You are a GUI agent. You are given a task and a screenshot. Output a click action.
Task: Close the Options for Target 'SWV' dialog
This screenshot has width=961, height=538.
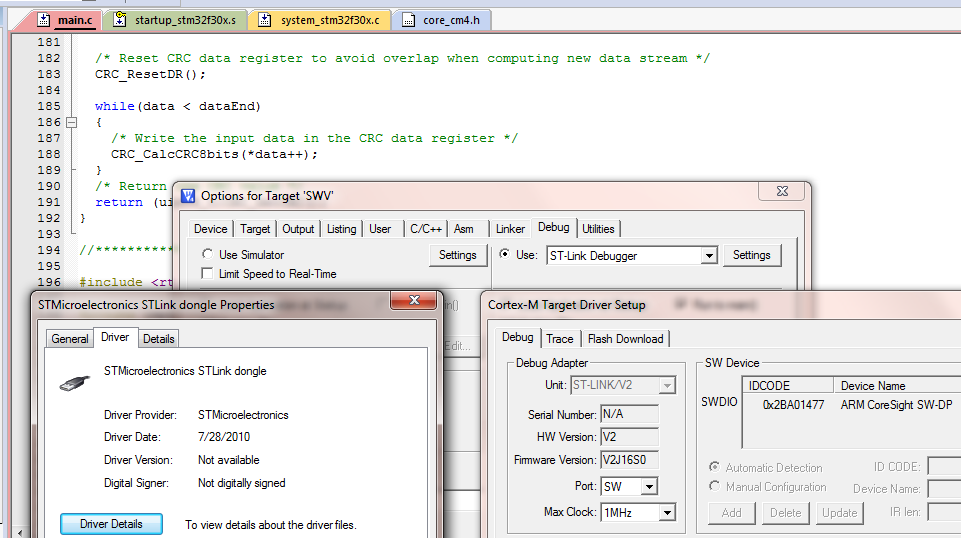coord(782,191)
